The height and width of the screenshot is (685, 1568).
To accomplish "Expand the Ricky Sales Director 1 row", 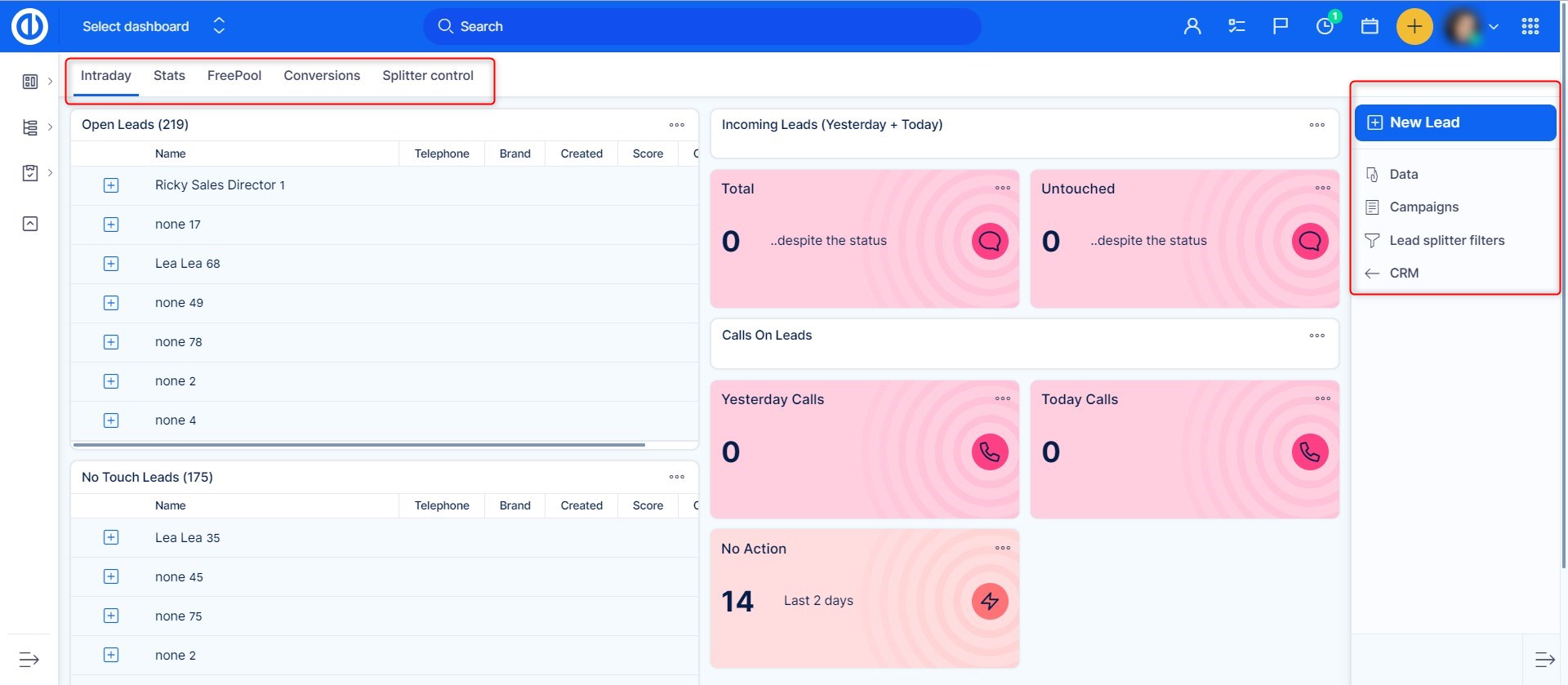I will 111,185.
